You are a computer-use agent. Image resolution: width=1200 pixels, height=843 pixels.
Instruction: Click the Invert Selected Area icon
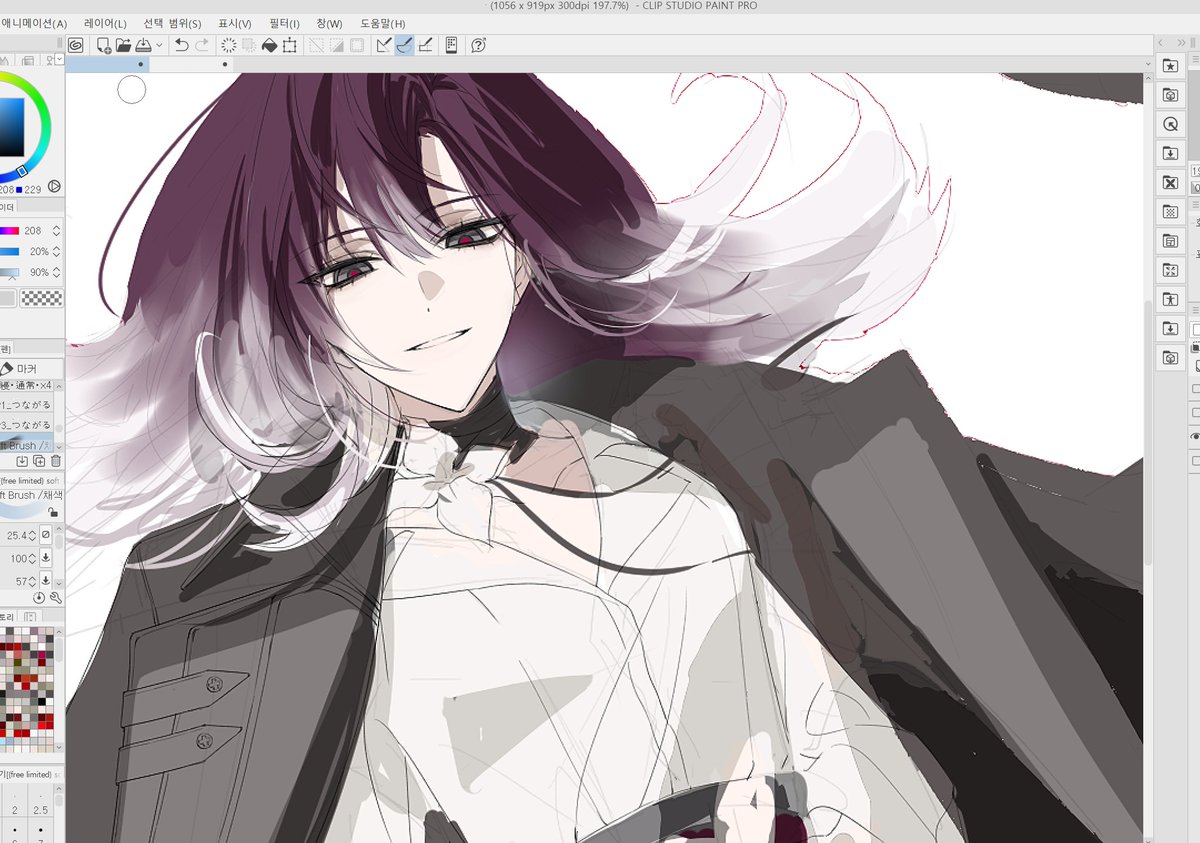coord(337,45)
